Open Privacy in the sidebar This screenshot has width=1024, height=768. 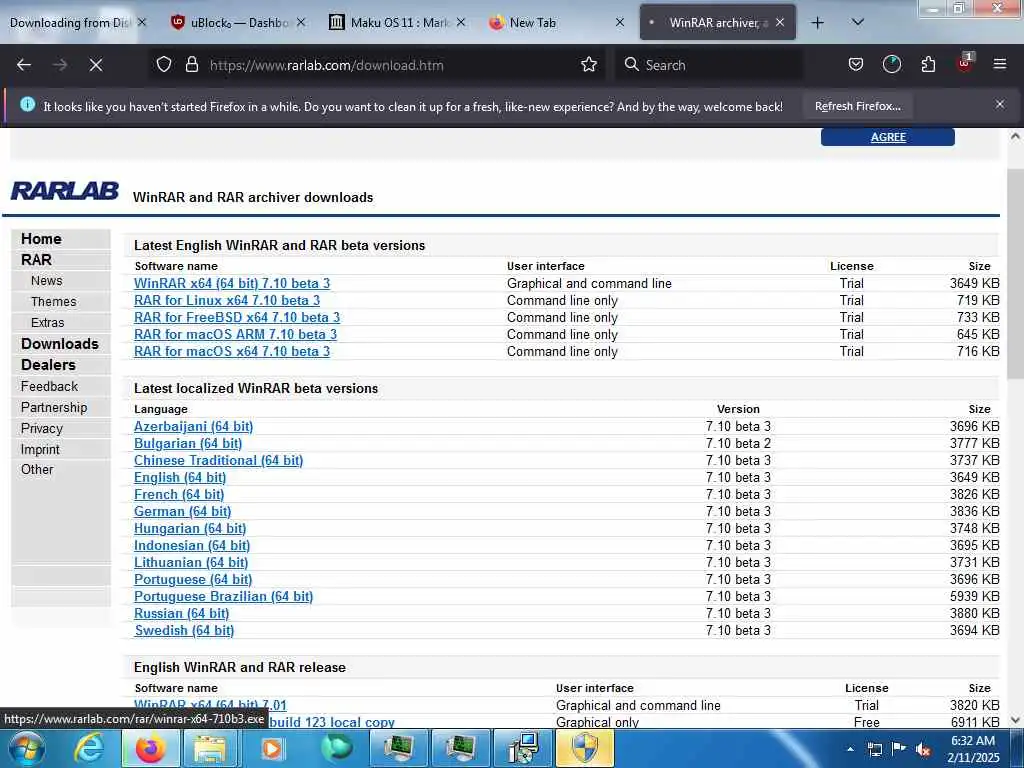[x=42, y=428]
